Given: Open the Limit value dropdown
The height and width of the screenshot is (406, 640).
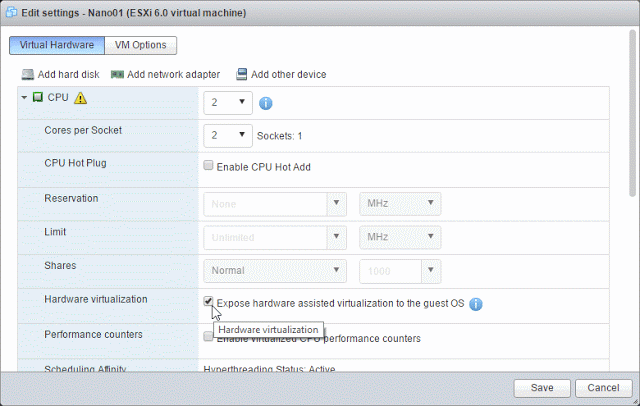Looking at the screenshot, I should pos(336,237).
